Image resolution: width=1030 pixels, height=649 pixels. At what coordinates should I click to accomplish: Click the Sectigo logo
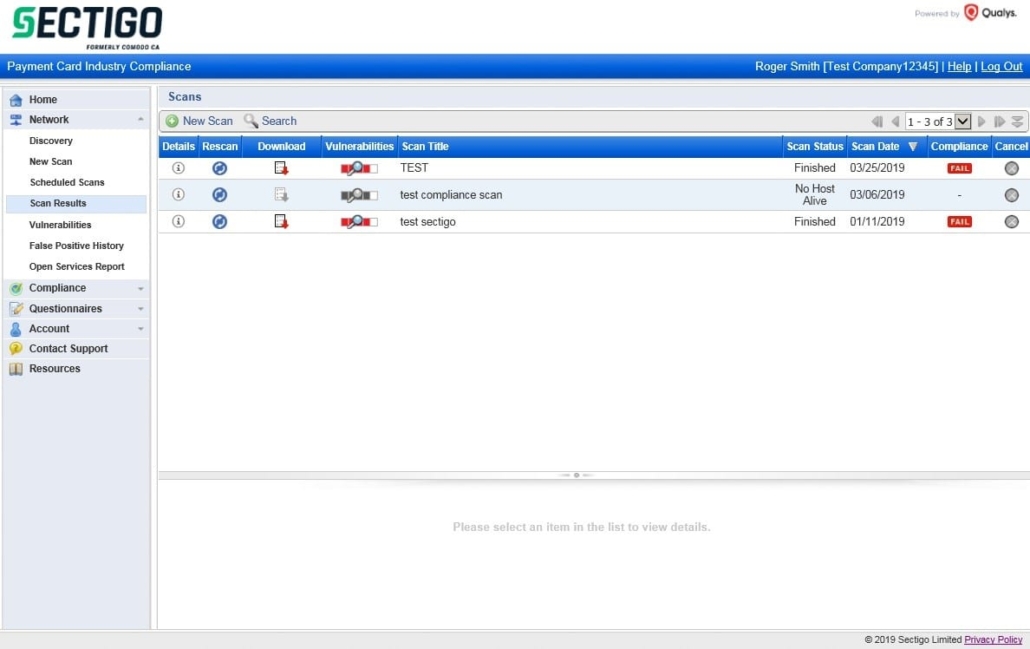tap(87, 27)
